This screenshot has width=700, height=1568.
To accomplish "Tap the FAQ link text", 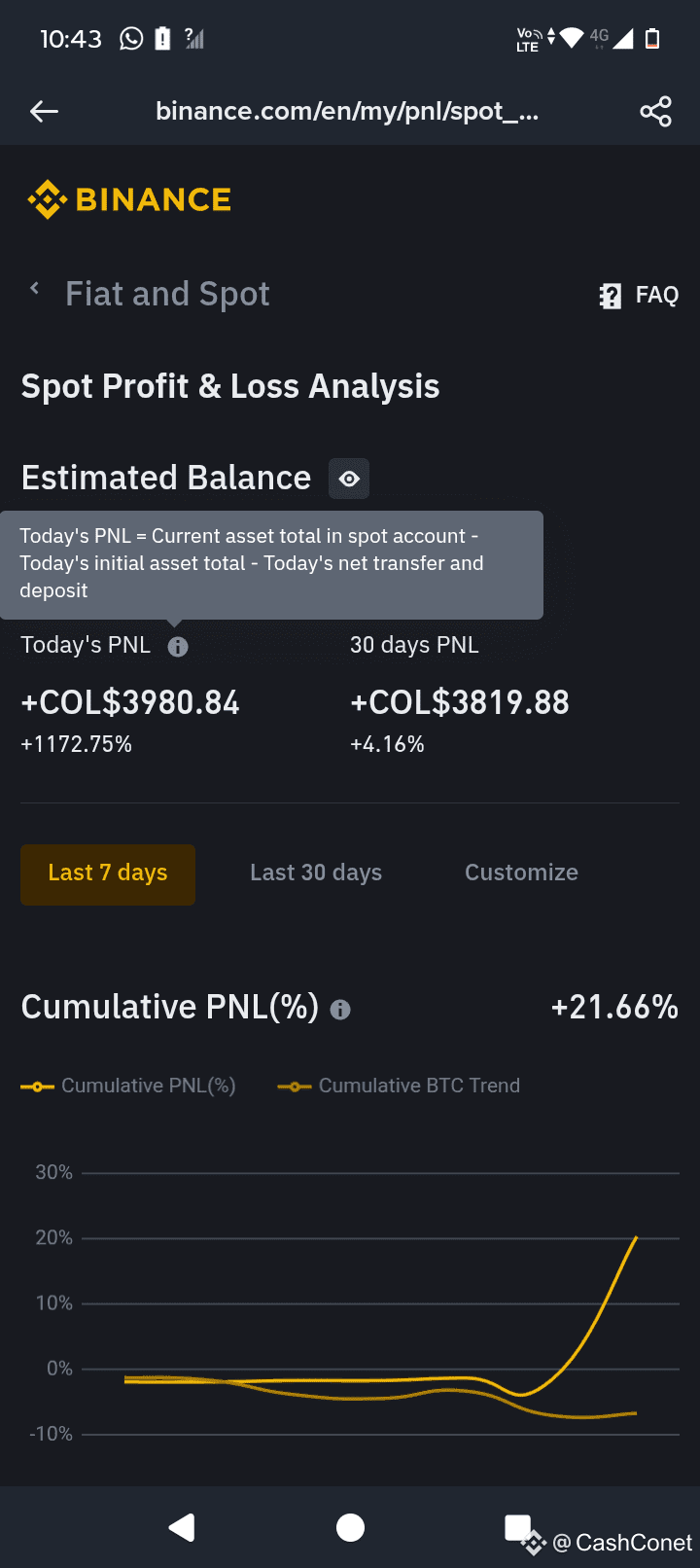I will point(657,295).
